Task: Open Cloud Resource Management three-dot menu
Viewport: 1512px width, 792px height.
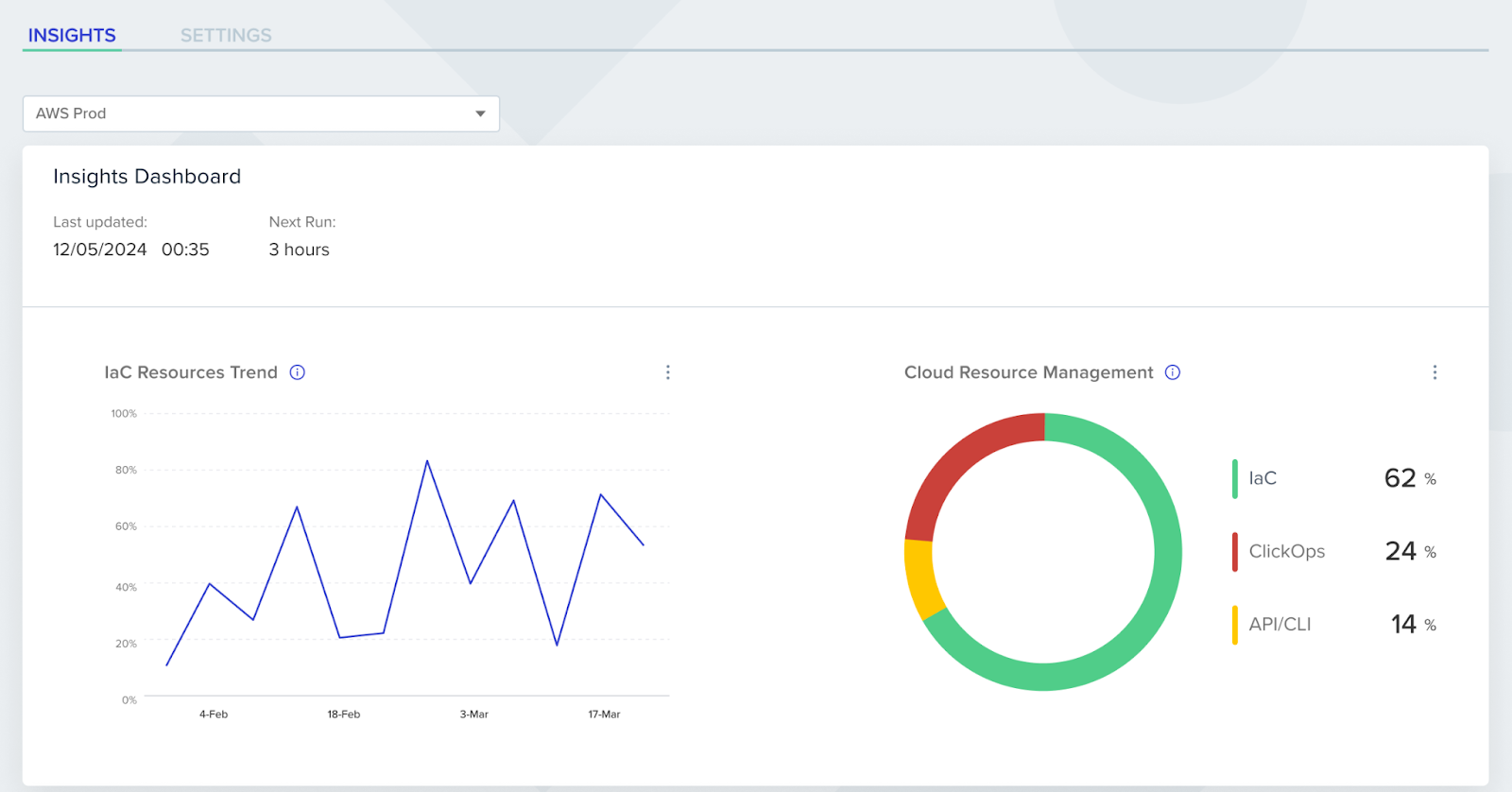Action: pyautogui.click(x=1435, y=372)
